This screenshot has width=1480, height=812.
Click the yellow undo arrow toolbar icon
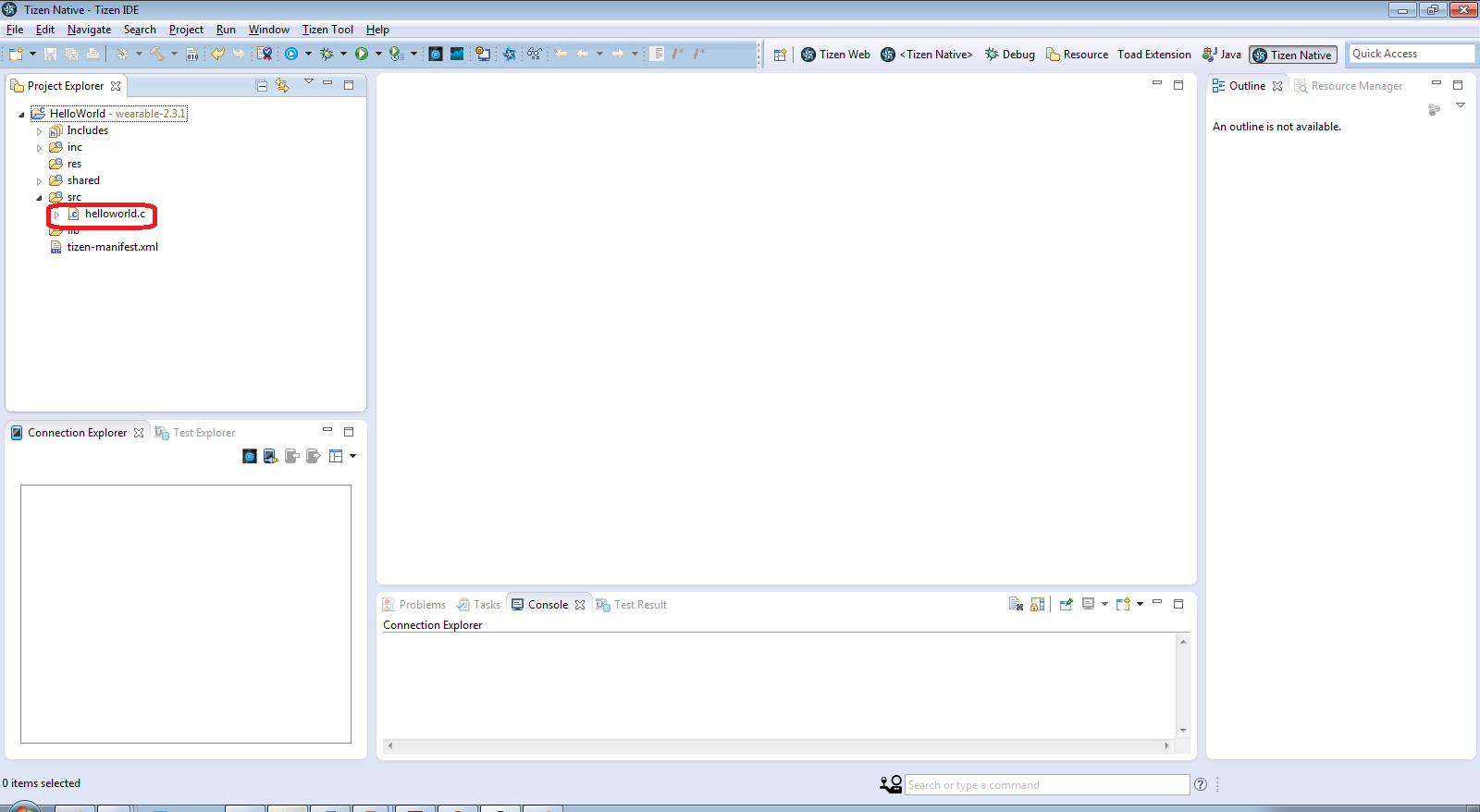[217, 54]
